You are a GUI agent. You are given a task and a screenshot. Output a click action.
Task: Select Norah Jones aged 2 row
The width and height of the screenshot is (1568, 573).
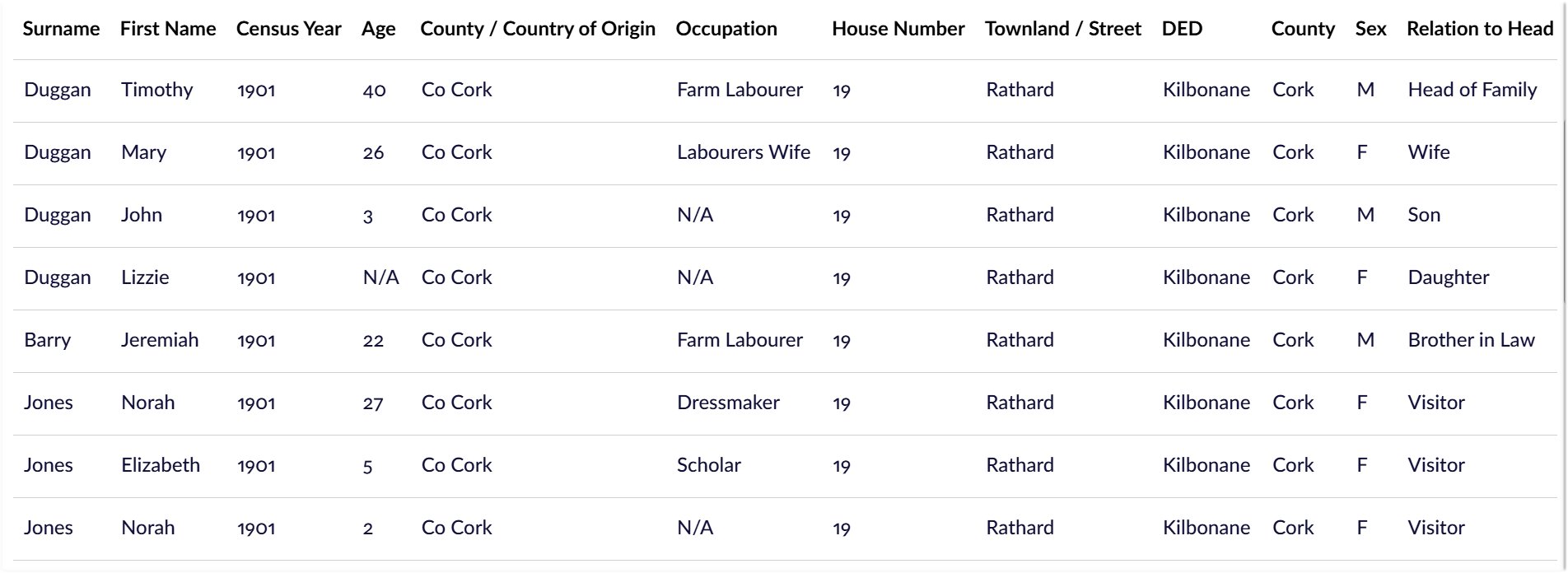coord(785,529)
